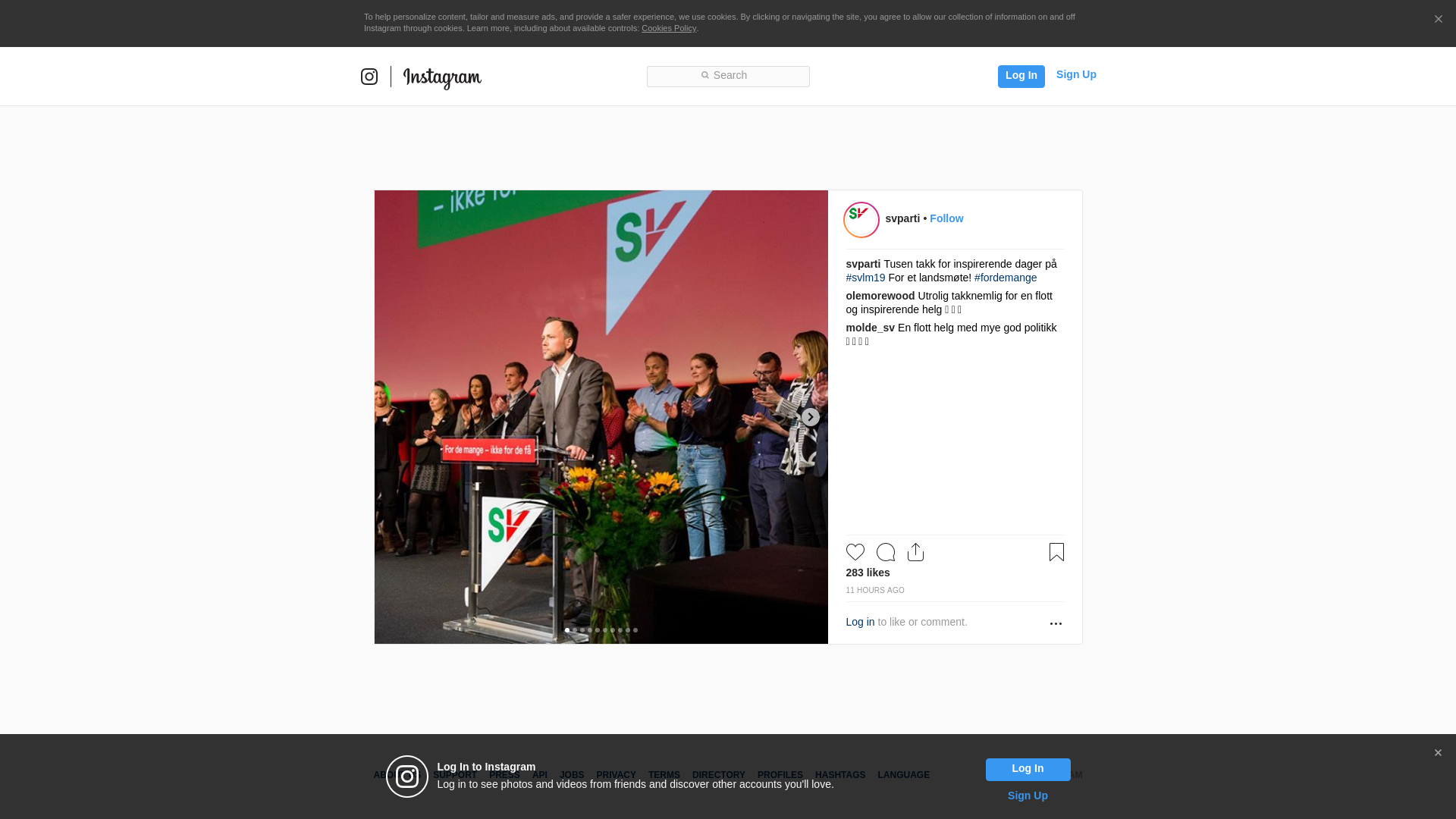1456x819 pixels.
Task: Share the post using the share icon
Action: [916, 552]
